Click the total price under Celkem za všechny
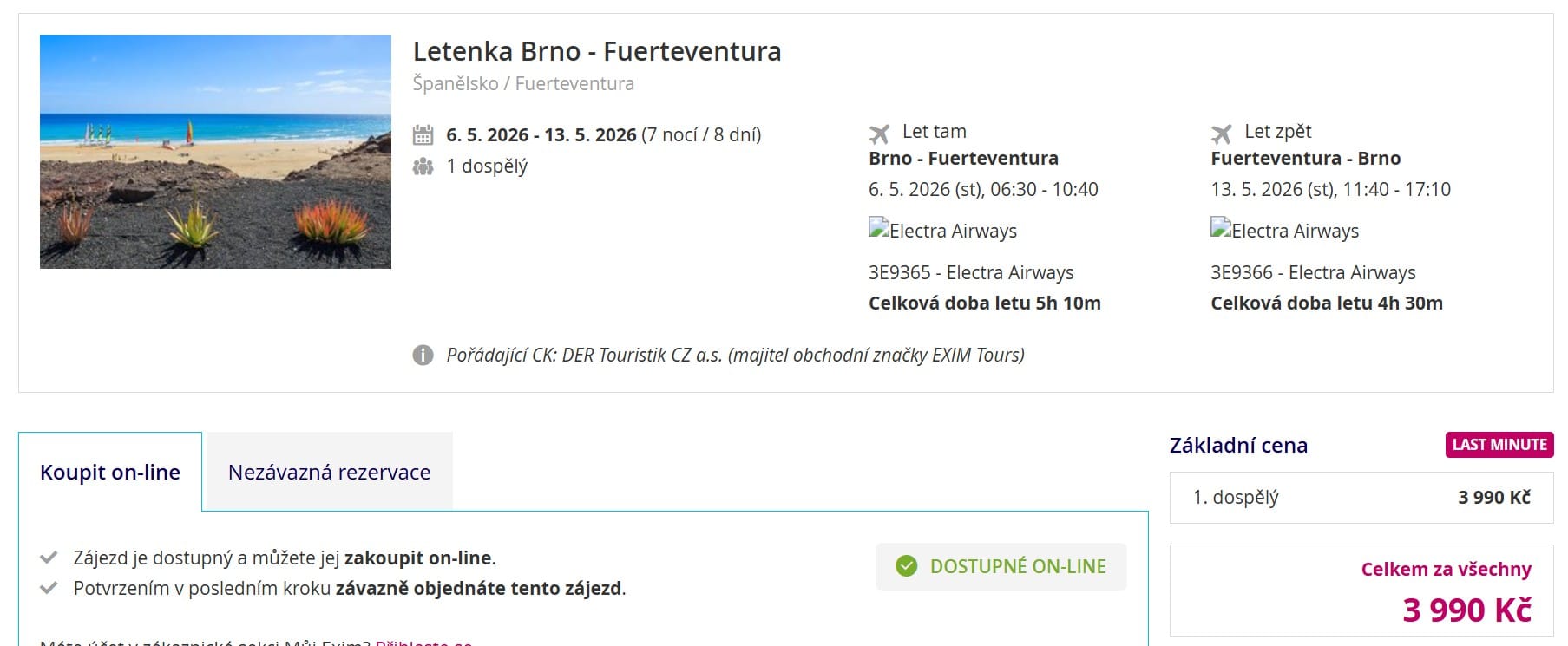1568x646 pixels. click(1466, 610)
